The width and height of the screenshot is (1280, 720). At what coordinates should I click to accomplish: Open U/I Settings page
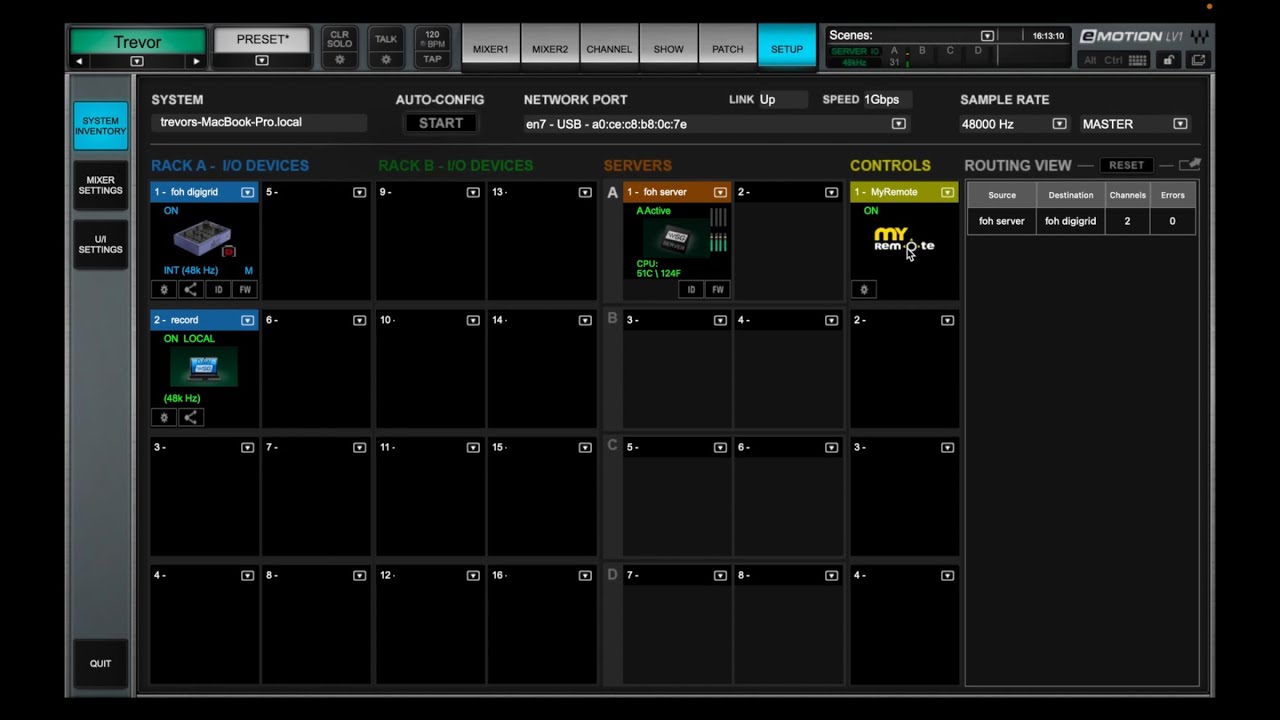click(x=101, y=244)
